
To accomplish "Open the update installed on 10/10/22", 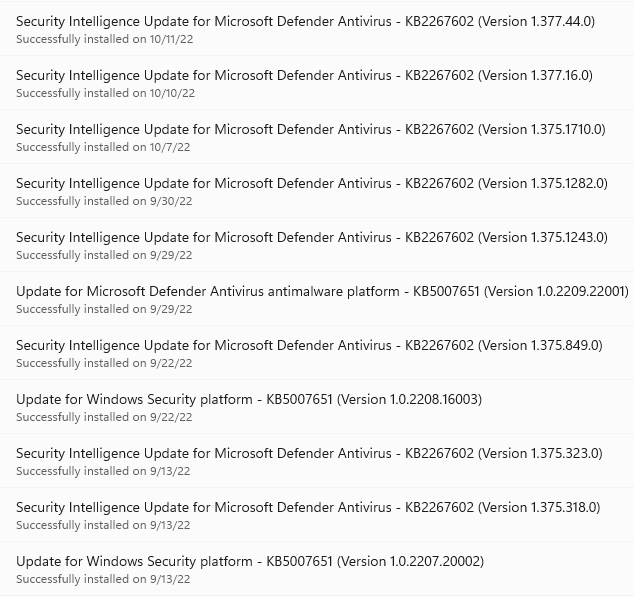I will pos(317,83).
